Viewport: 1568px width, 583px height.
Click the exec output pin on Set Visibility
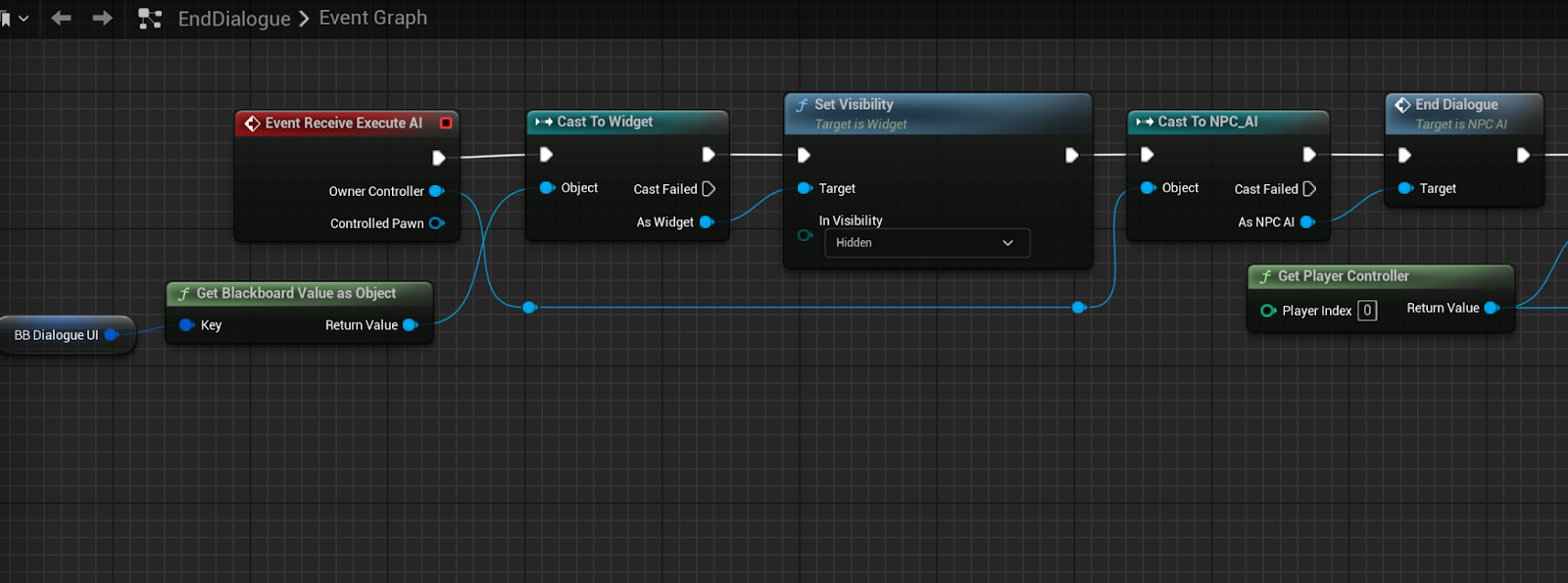coord(1072,155)
